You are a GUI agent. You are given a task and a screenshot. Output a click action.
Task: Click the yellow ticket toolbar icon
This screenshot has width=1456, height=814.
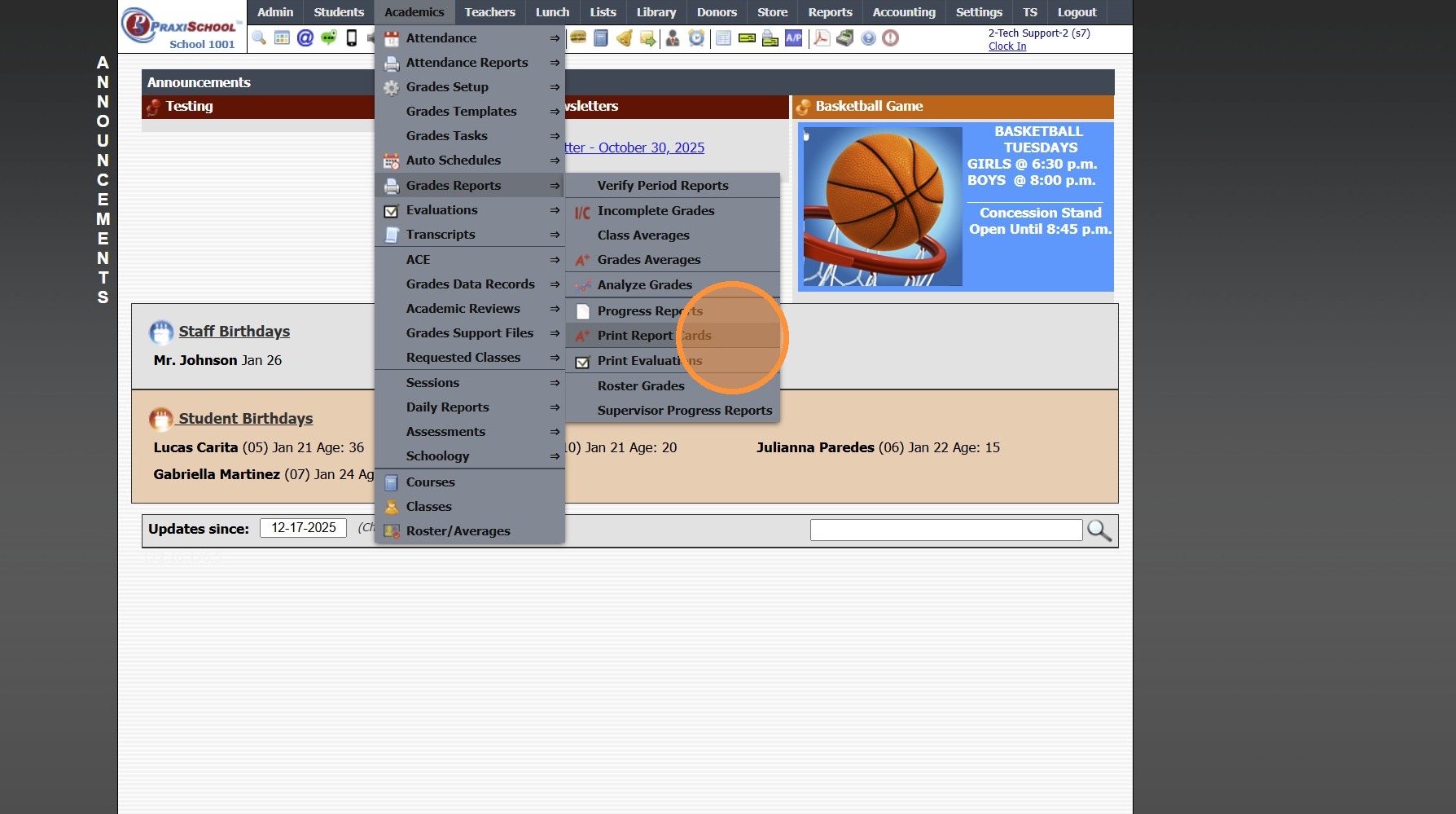pos(747,38)
